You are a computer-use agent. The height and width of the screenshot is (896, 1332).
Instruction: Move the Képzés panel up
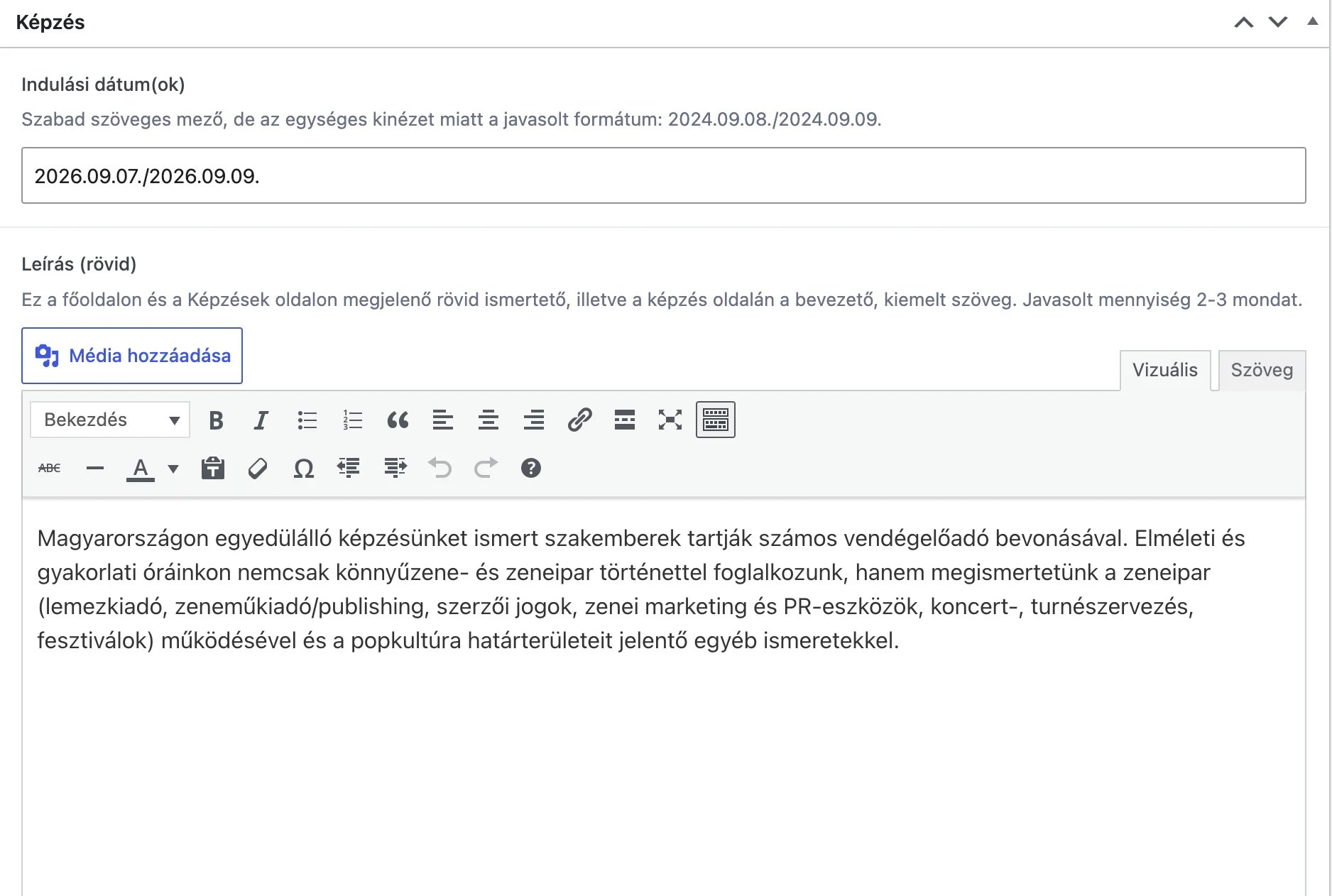(1244, 22)
